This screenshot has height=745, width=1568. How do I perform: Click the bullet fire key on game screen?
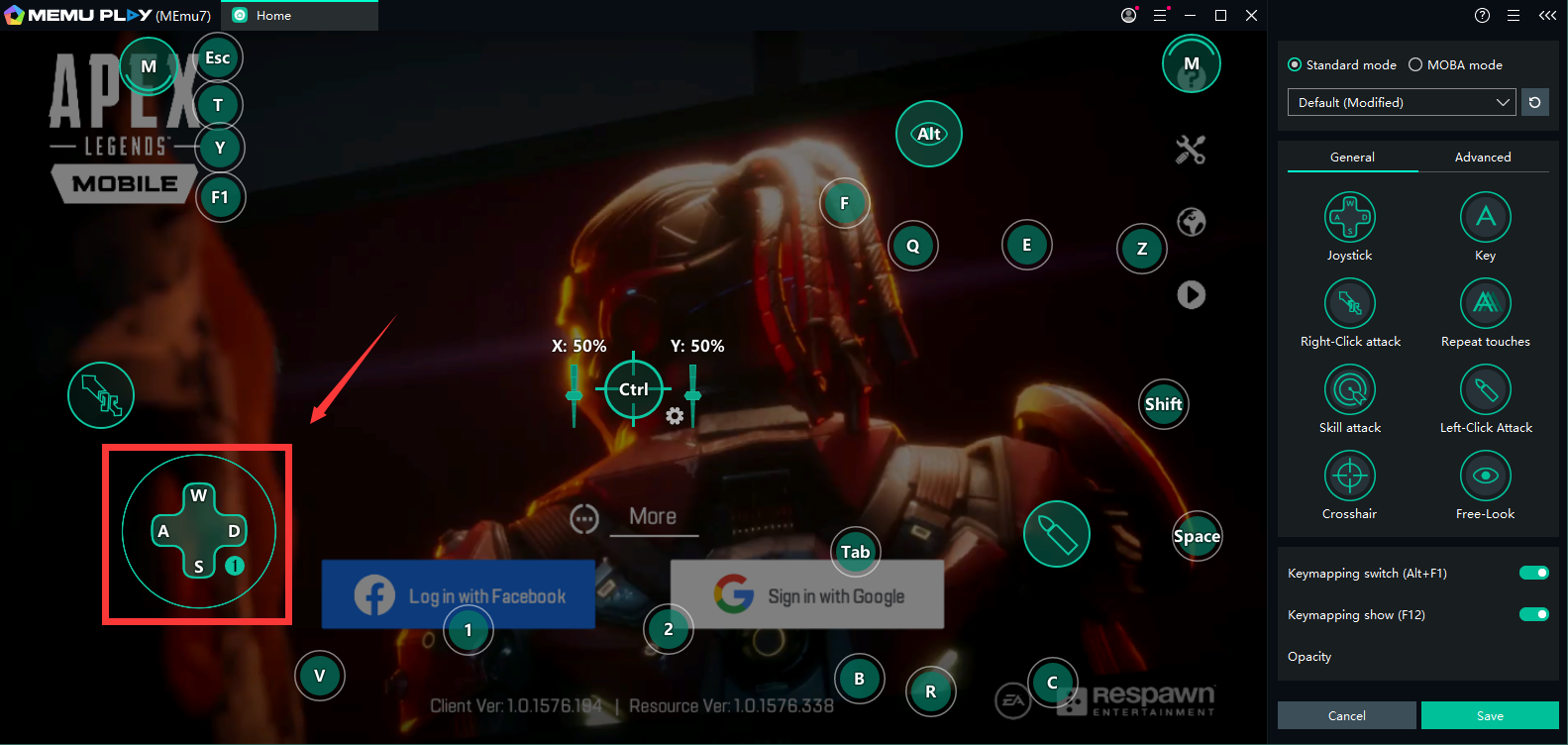[1056, 535]
